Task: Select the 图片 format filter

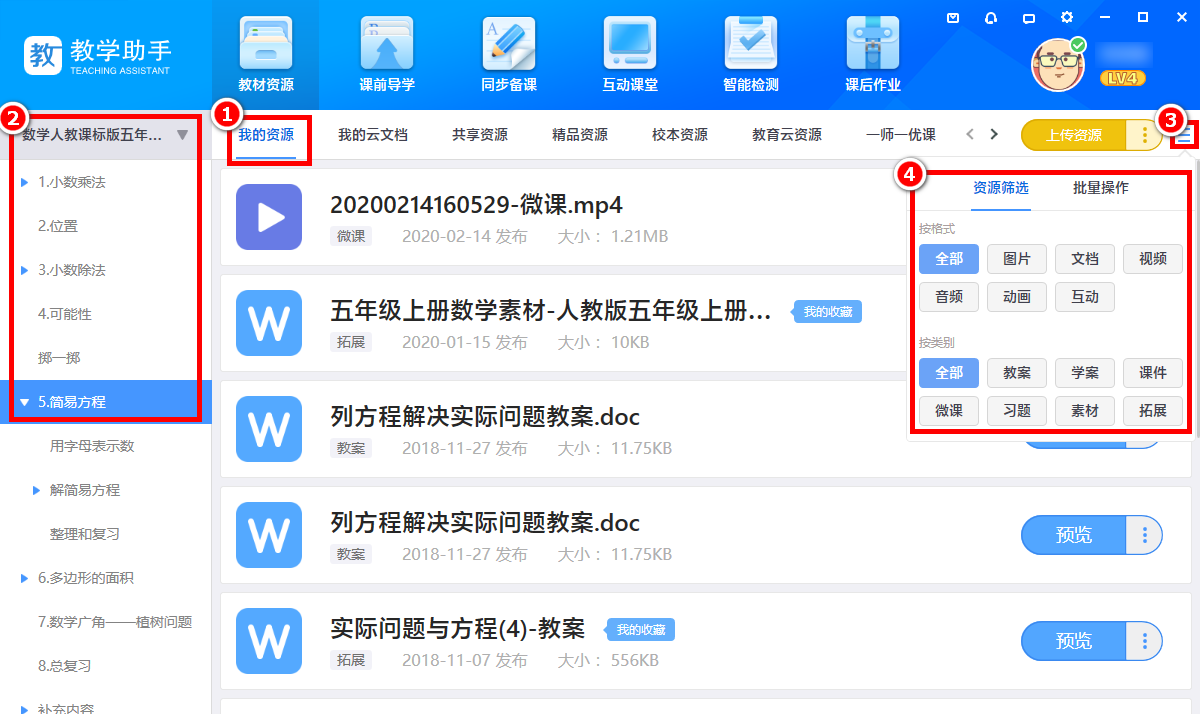Action: [x=1016, y=259]
